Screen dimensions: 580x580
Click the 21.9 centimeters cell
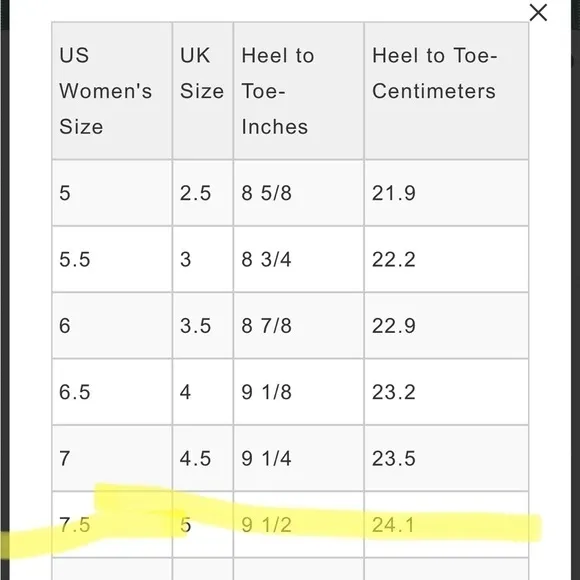[x=446, y=193]
